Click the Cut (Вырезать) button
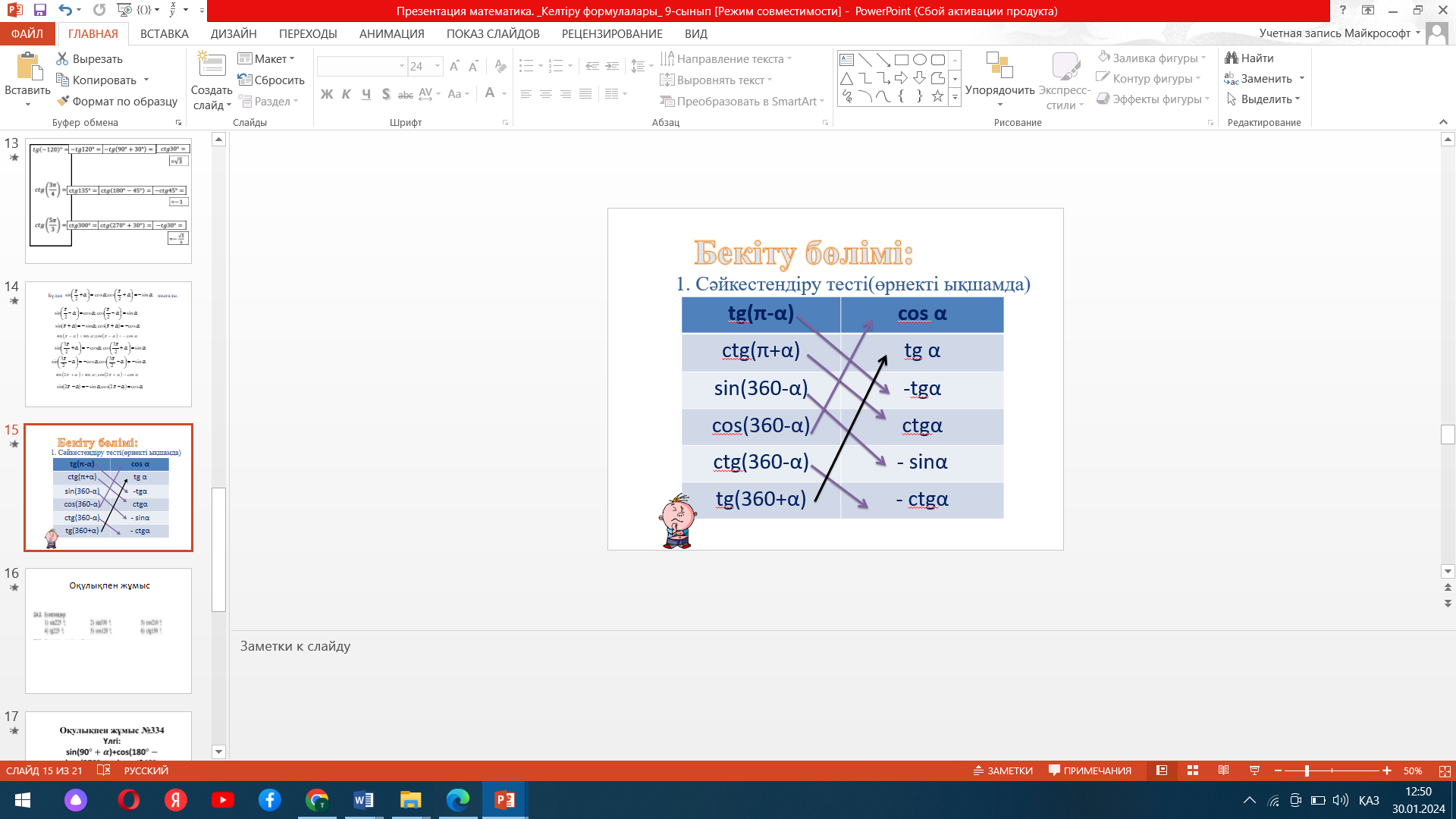The image size is (1456, 819). [x=89, y=58]
